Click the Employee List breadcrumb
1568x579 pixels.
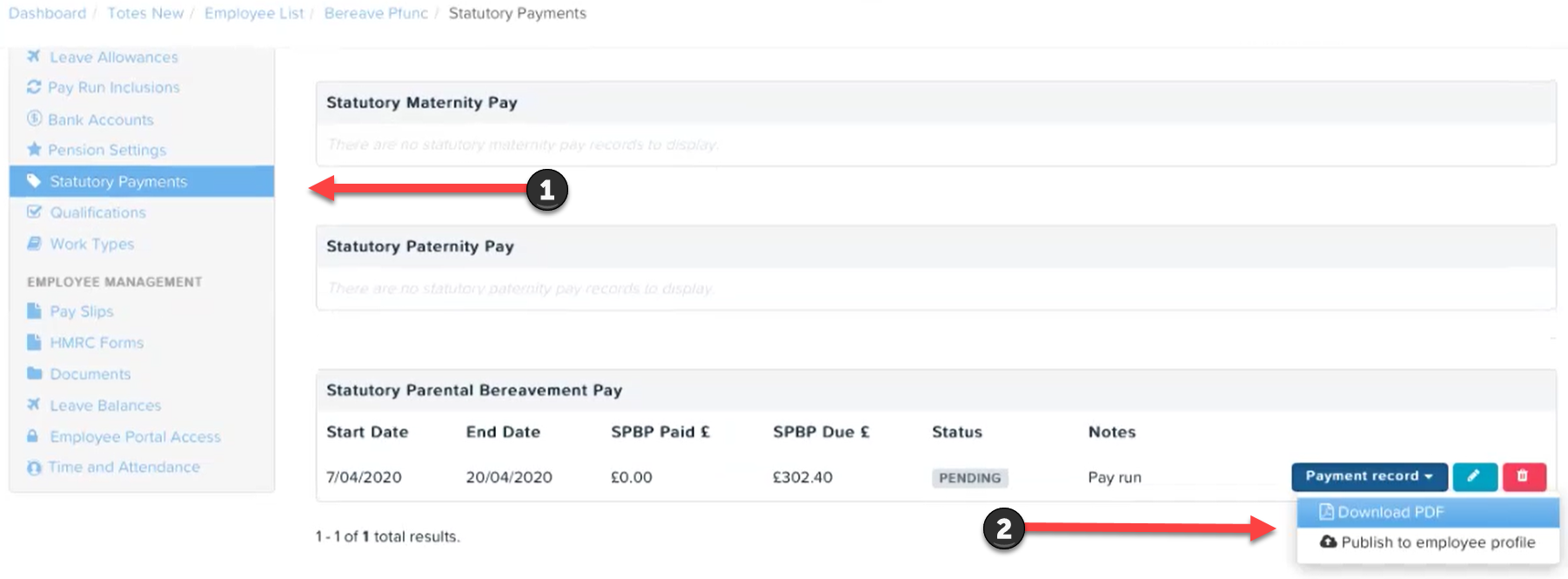coord(254,13)
